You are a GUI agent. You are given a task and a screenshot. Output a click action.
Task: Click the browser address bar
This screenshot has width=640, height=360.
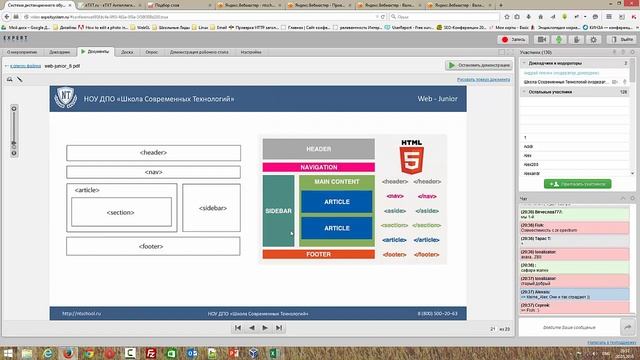[200, 17]
